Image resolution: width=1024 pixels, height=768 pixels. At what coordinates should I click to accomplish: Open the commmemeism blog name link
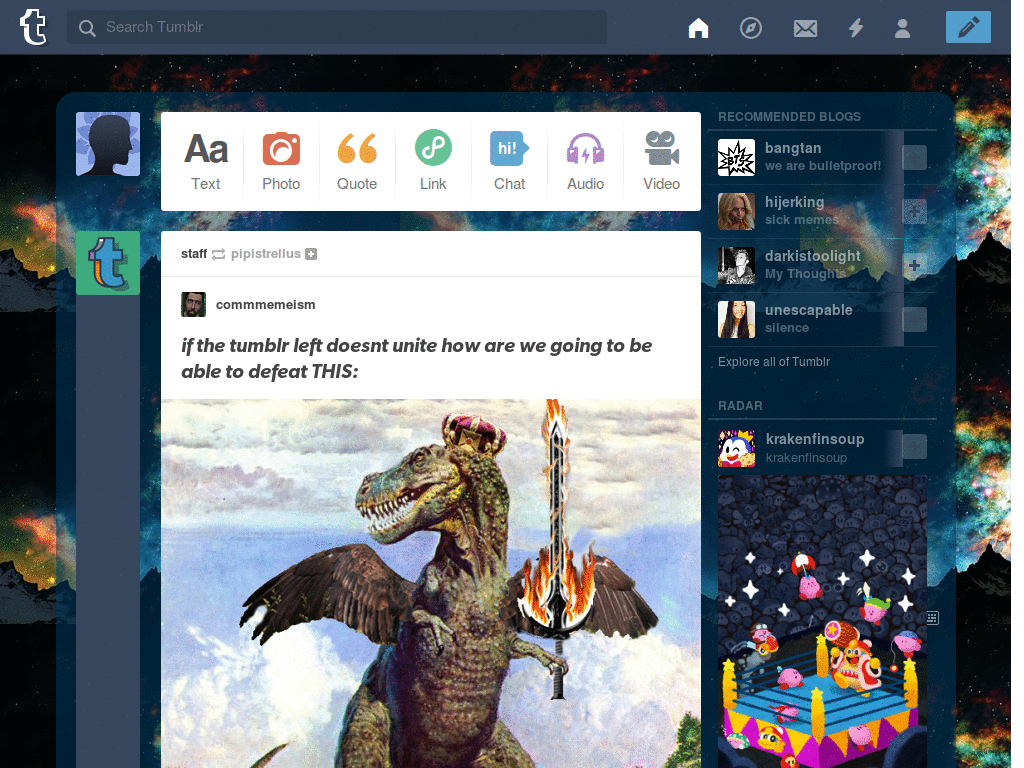[266, 305]
